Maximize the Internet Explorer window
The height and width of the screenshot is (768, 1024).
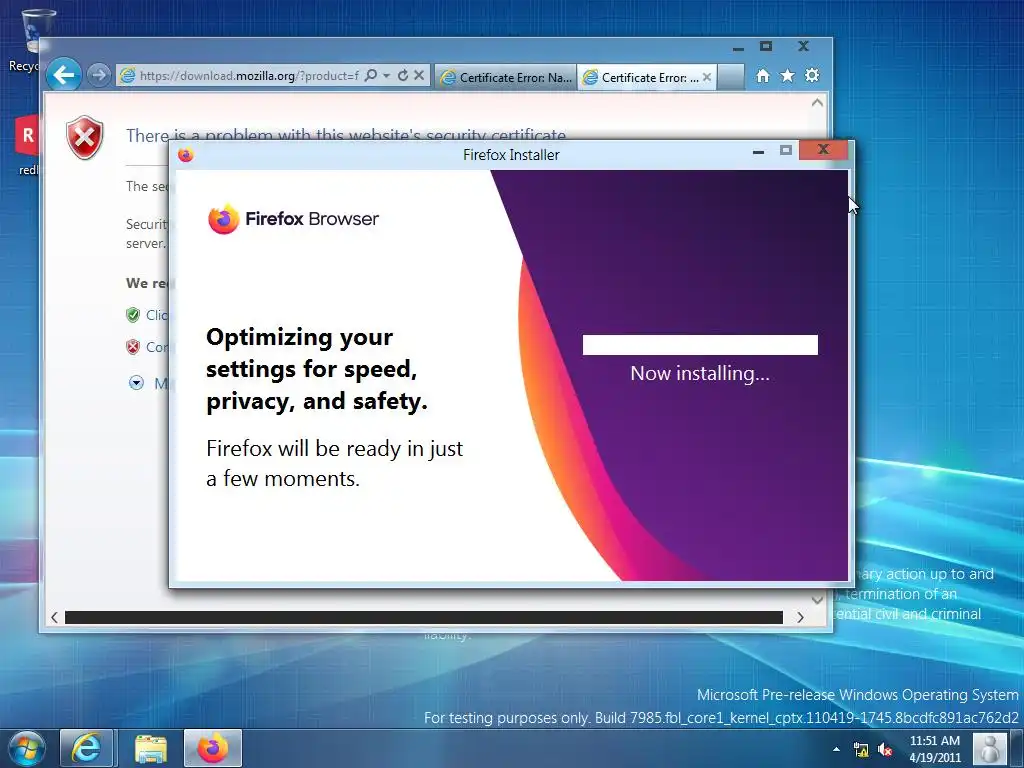[766, 46]
